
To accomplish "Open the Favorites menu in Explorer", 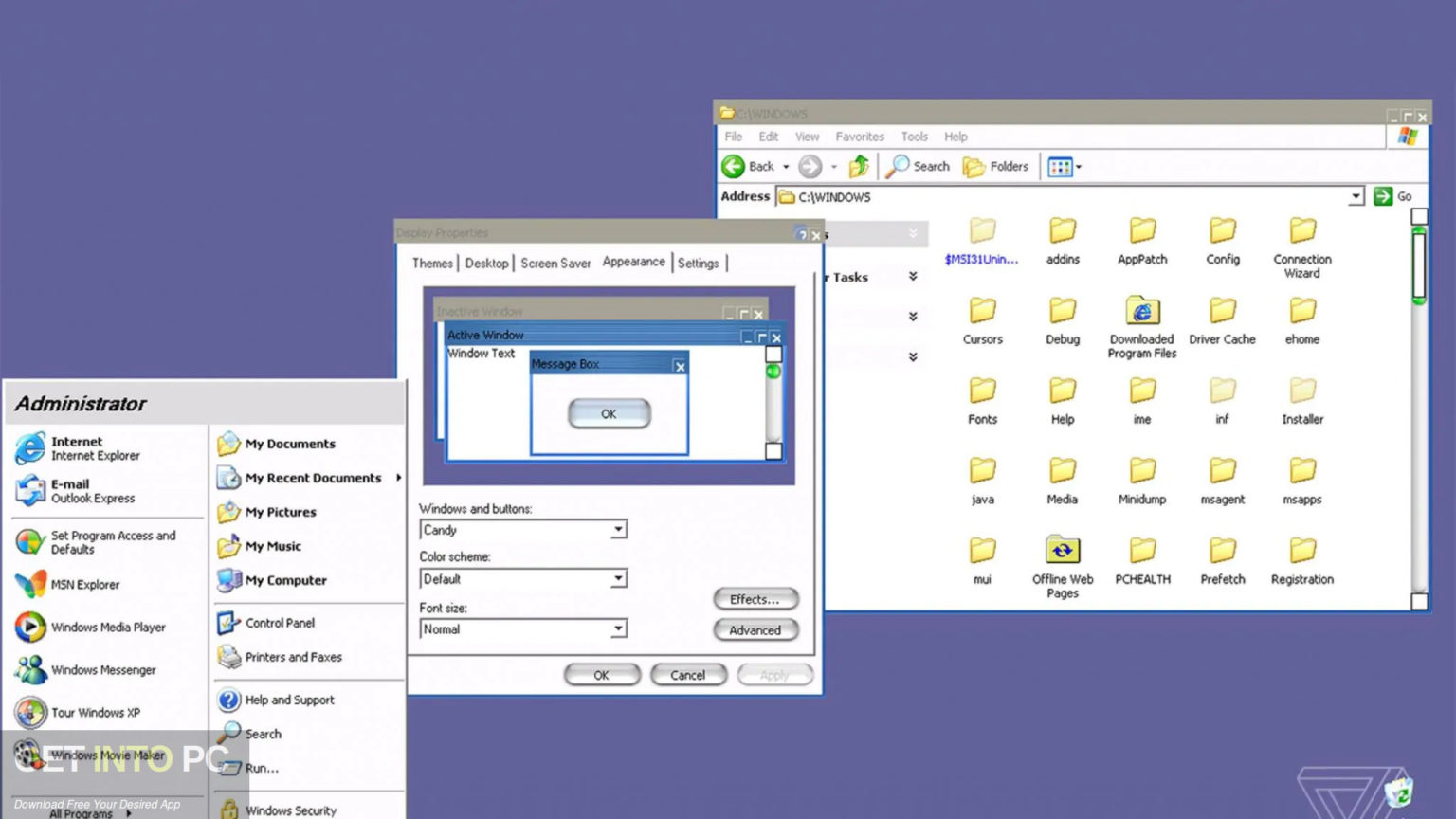I will click(859, 136).
